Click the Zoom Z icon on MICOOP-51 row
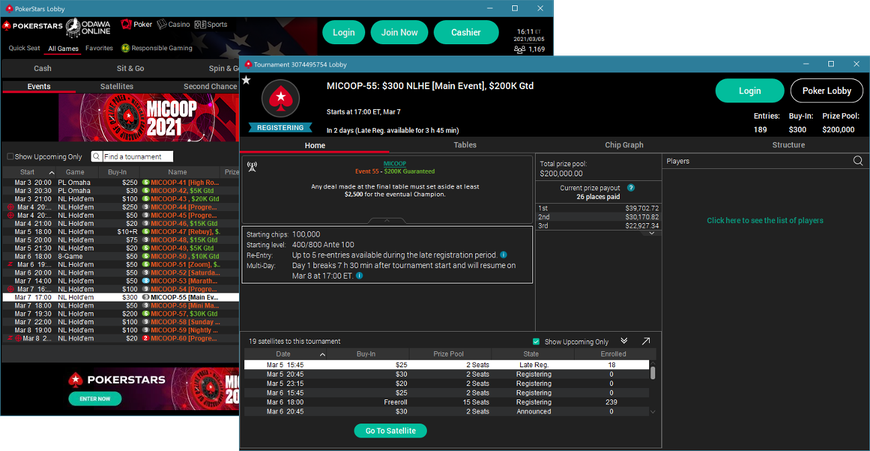 coord(10,265)
